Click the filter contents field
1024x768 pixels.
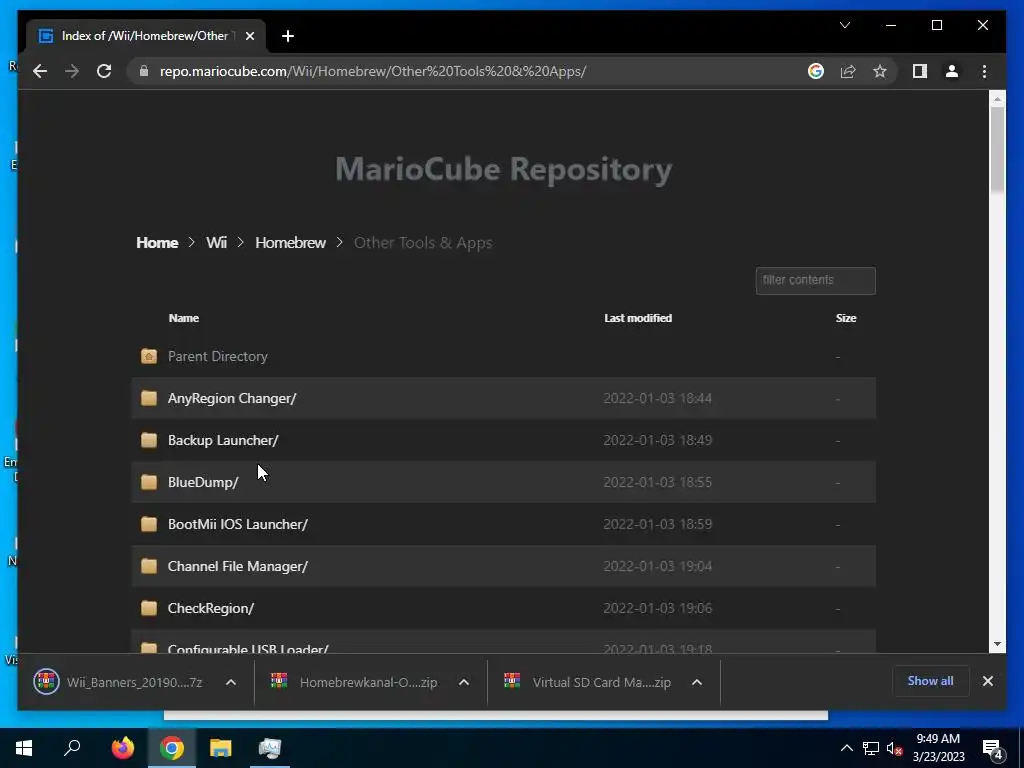pos(815,280)
